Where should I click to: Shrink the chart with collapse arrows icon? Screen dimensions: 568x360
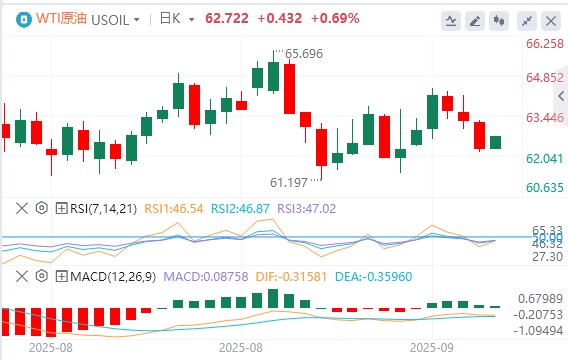(527, 21)
